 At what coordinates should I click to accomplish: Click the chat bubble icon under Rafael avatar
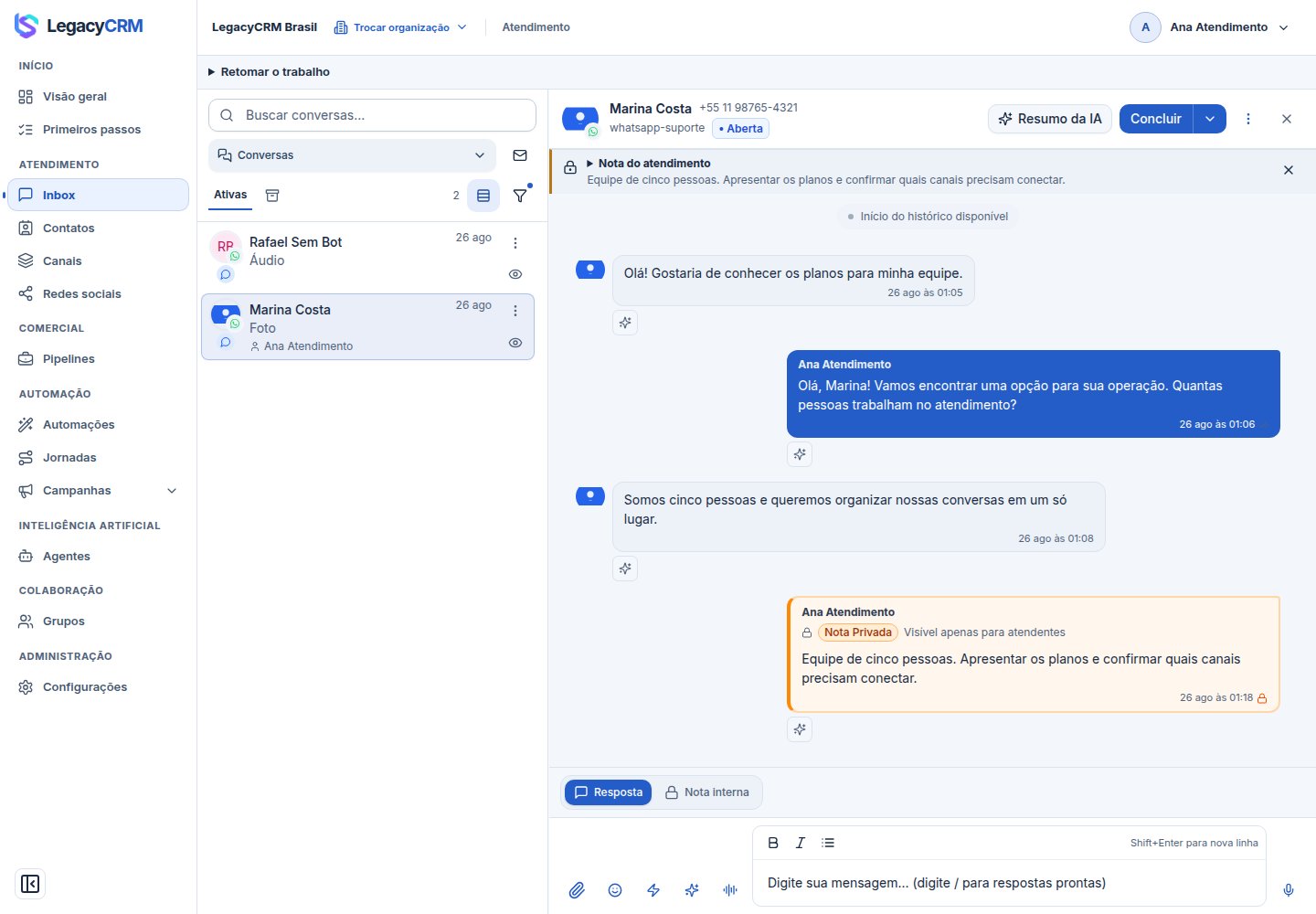click(226, 274)
